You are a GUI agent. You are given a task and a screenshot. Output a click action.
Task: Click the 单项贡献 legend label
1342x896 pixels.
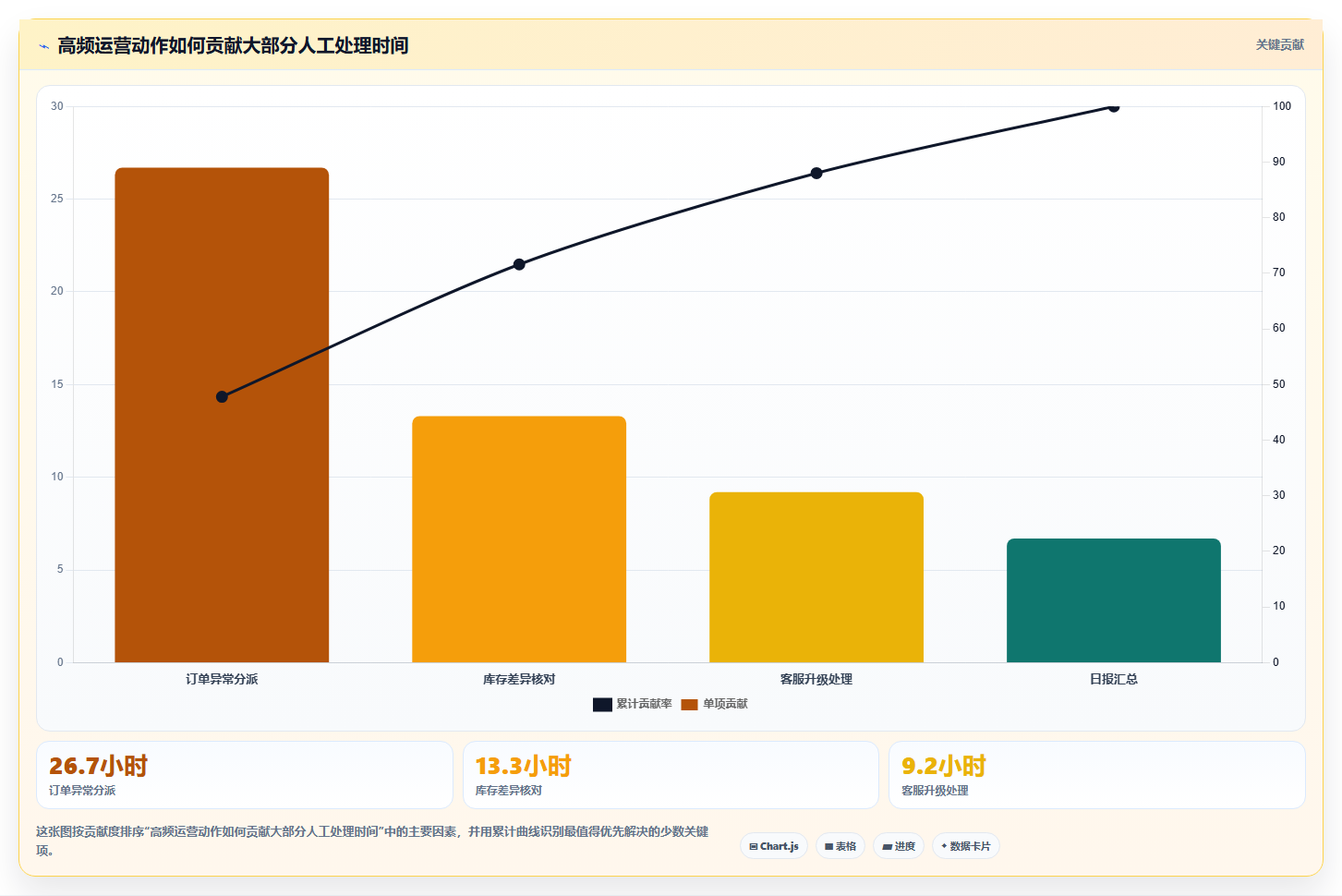725,704
